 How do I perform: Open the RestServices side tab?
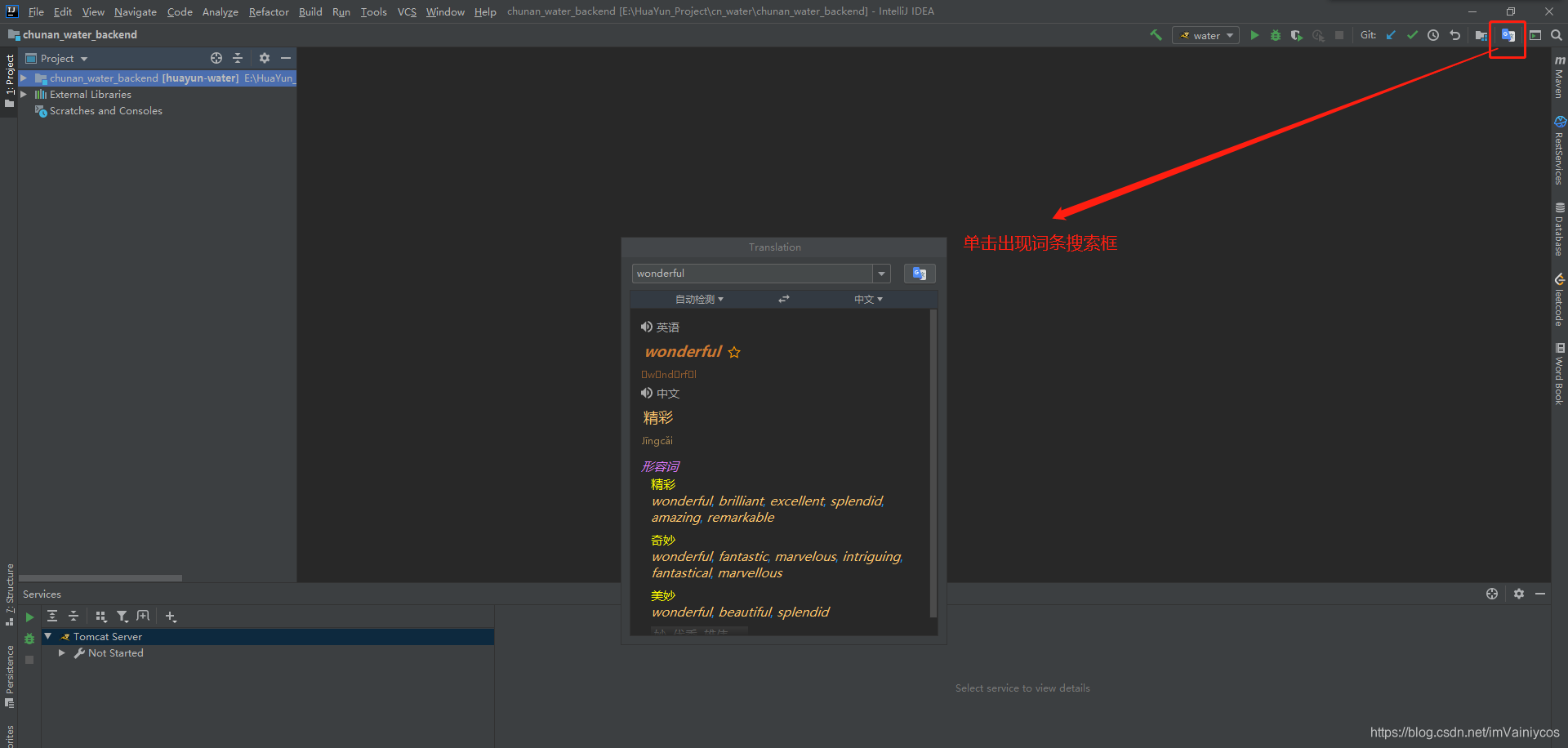pos(1559,150)
